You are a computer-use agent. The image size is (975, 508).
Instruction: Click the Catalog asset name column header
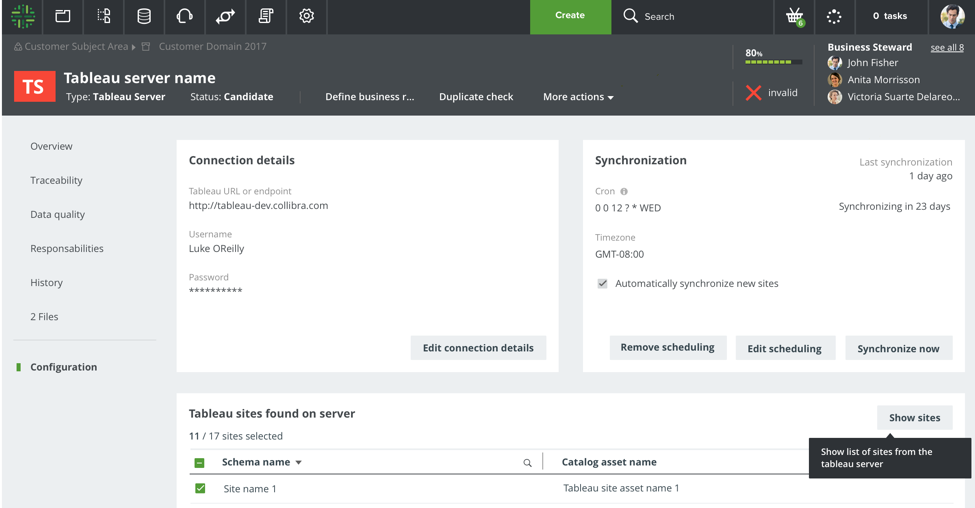point(609,462)
